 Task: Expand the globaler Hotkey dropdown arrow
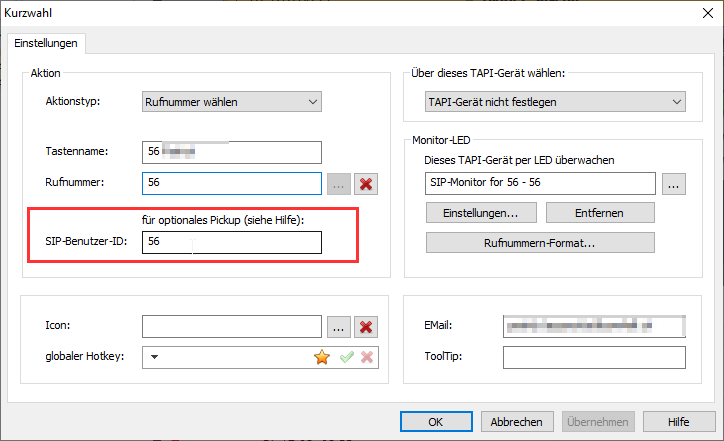pyautogui.click(x=155, y=358)
